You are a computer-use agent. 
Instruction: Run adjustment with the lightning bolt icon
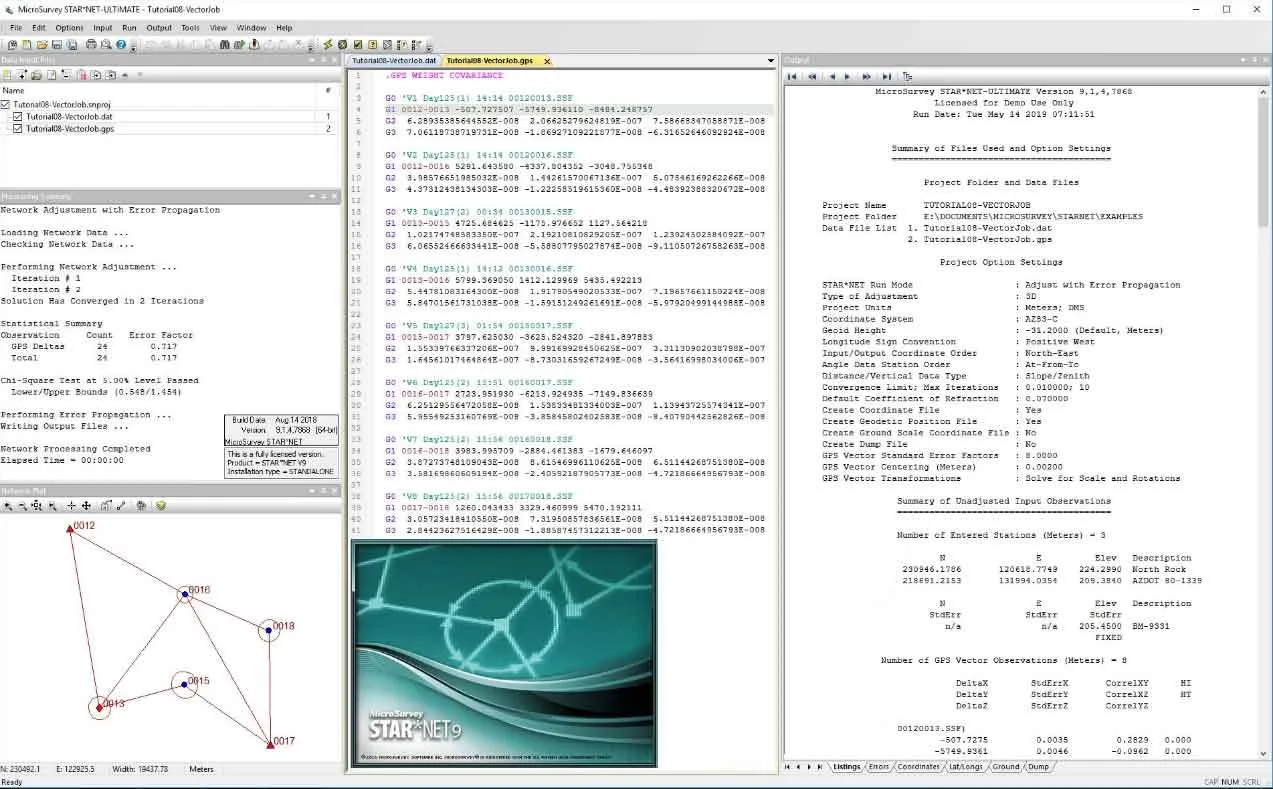click(327, 45)
